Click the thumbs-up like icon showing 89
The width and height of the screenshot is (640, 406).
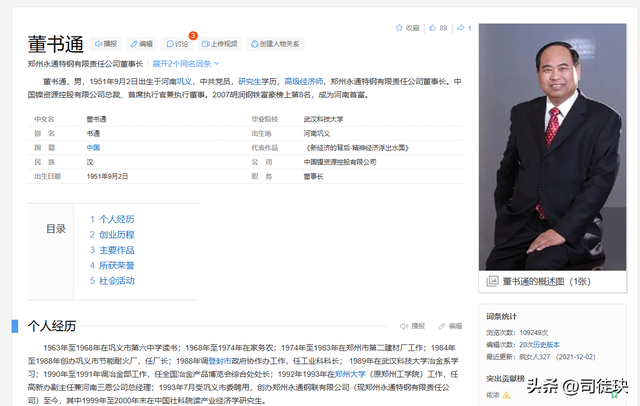coord(433,28)
